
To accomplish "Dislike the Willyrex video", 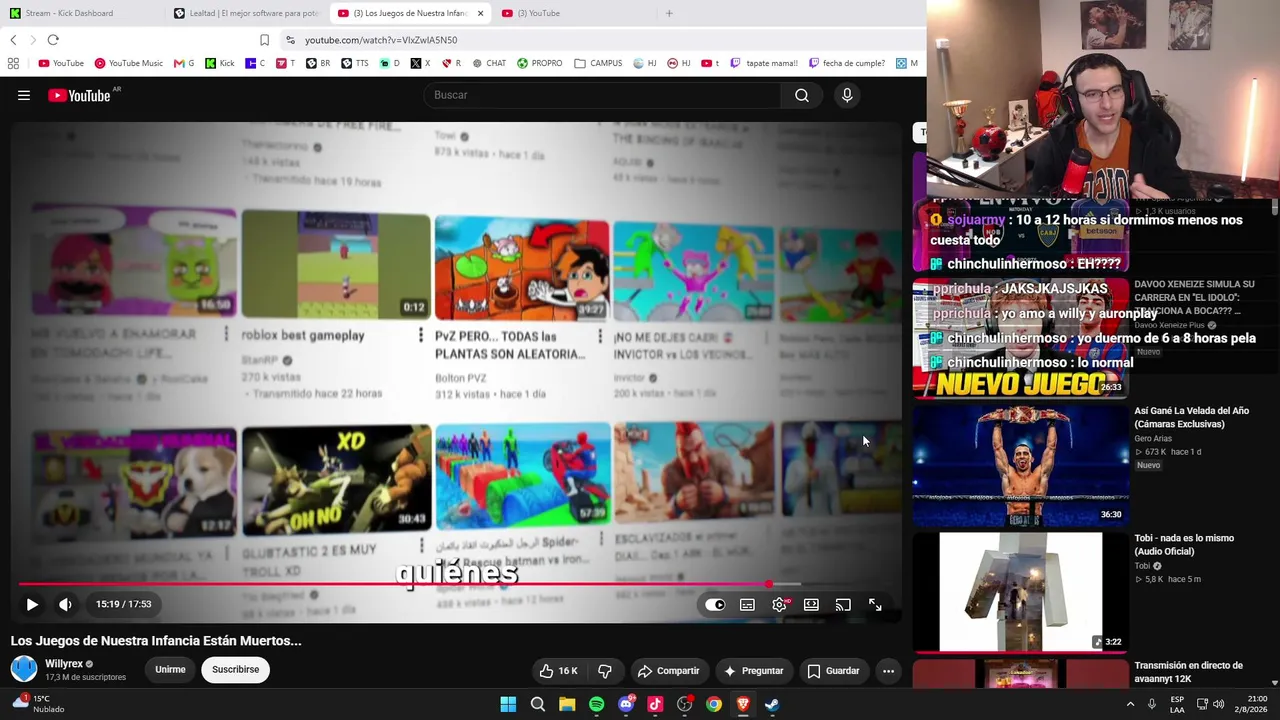I will 605,671.
